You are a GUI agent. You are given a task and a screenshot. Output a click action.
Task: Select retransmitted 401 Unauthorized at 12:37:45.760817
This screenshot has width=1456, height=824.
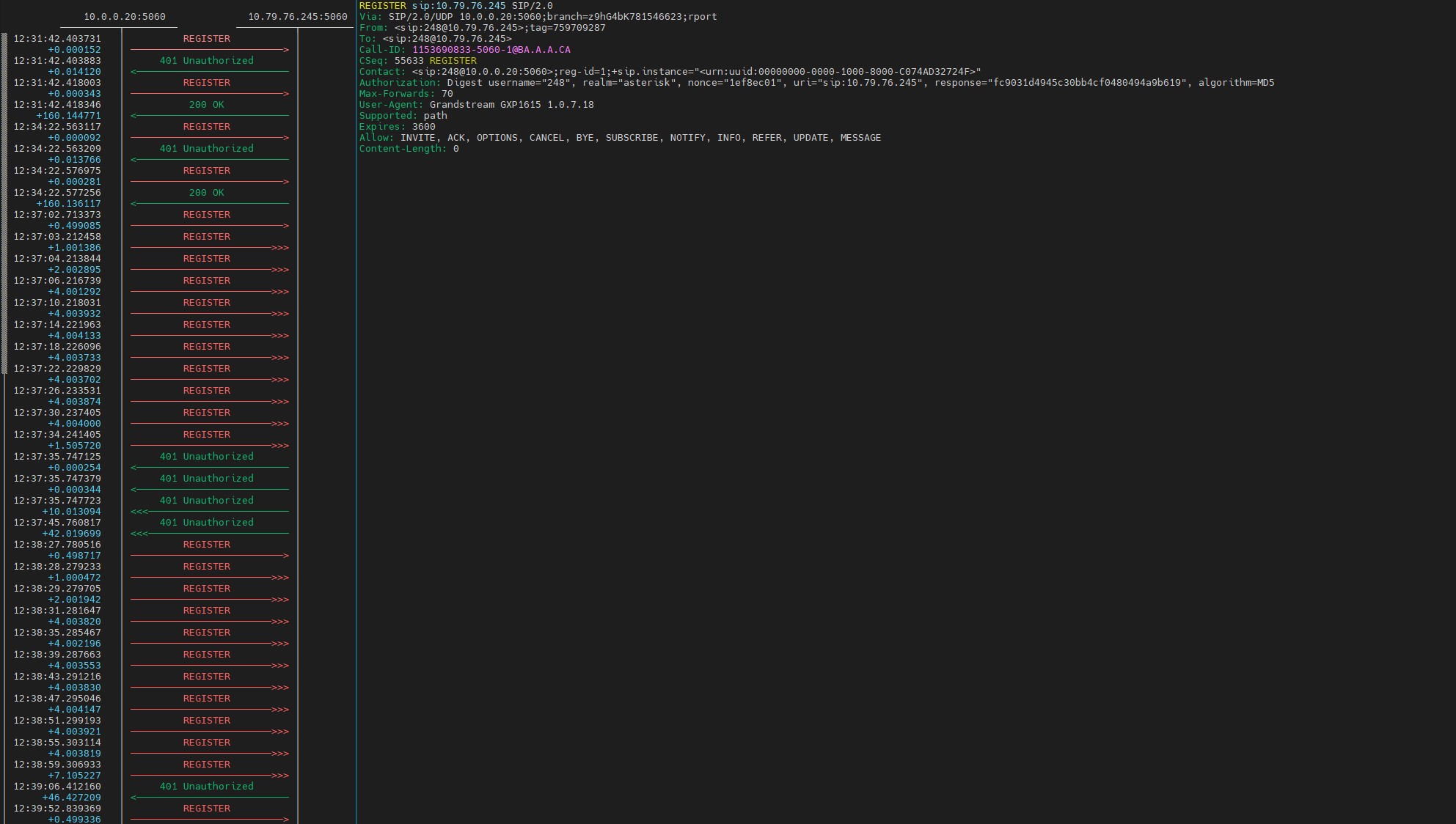pos(206,523)
